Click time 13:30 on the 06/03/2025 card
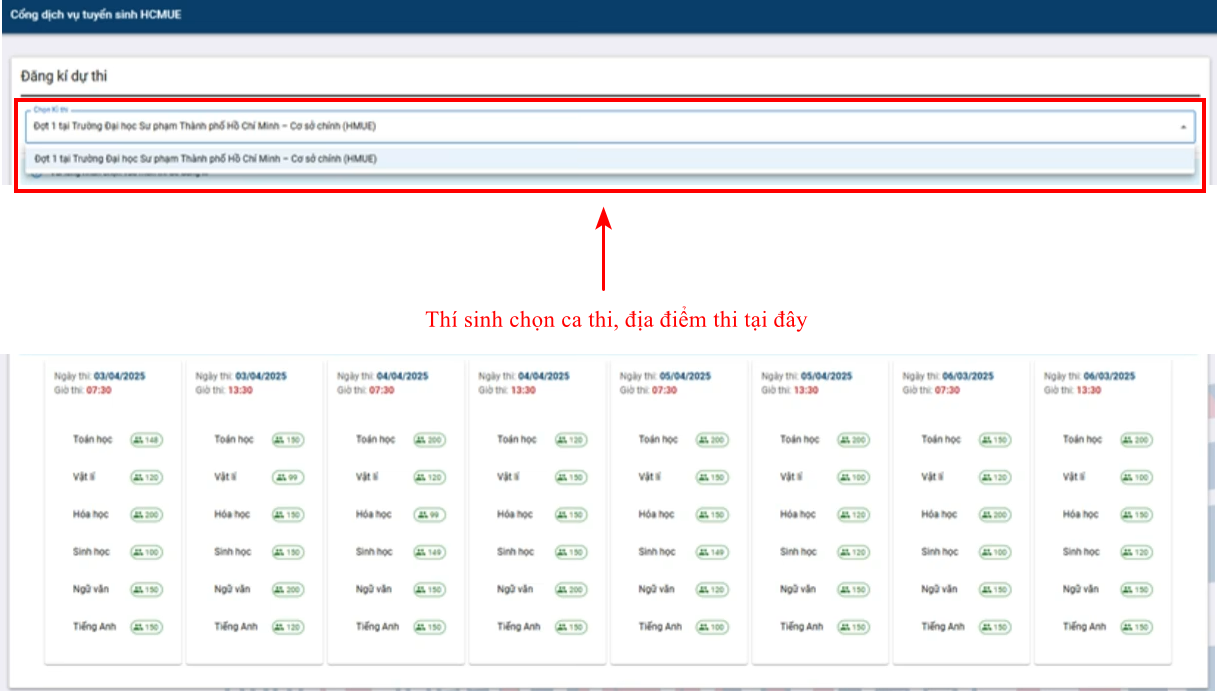1217x691 pixels. pyautogui.click(x=1090, y=390)
